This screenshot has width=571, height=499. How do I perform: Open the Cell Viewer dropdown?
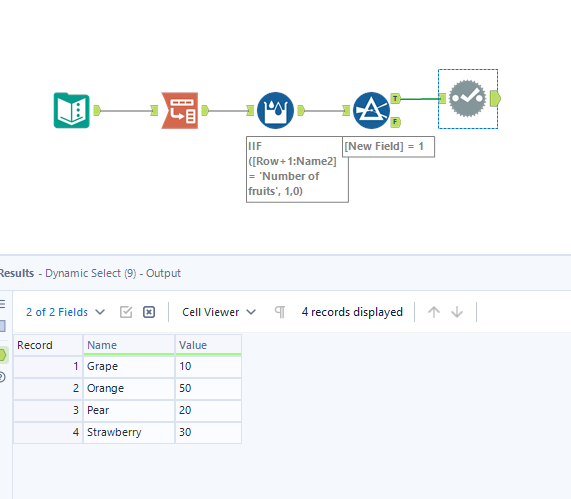coord(219,312)
